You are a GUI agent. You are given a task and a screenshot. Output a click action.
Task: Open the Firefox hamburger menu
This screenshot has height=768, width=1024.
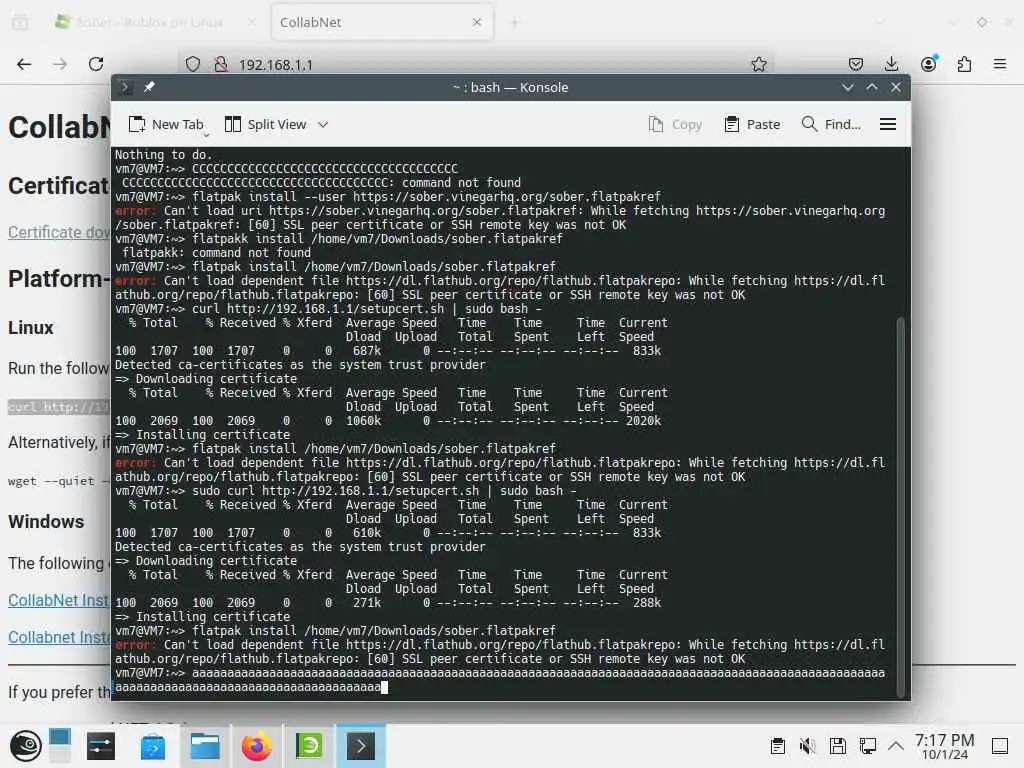999,64
